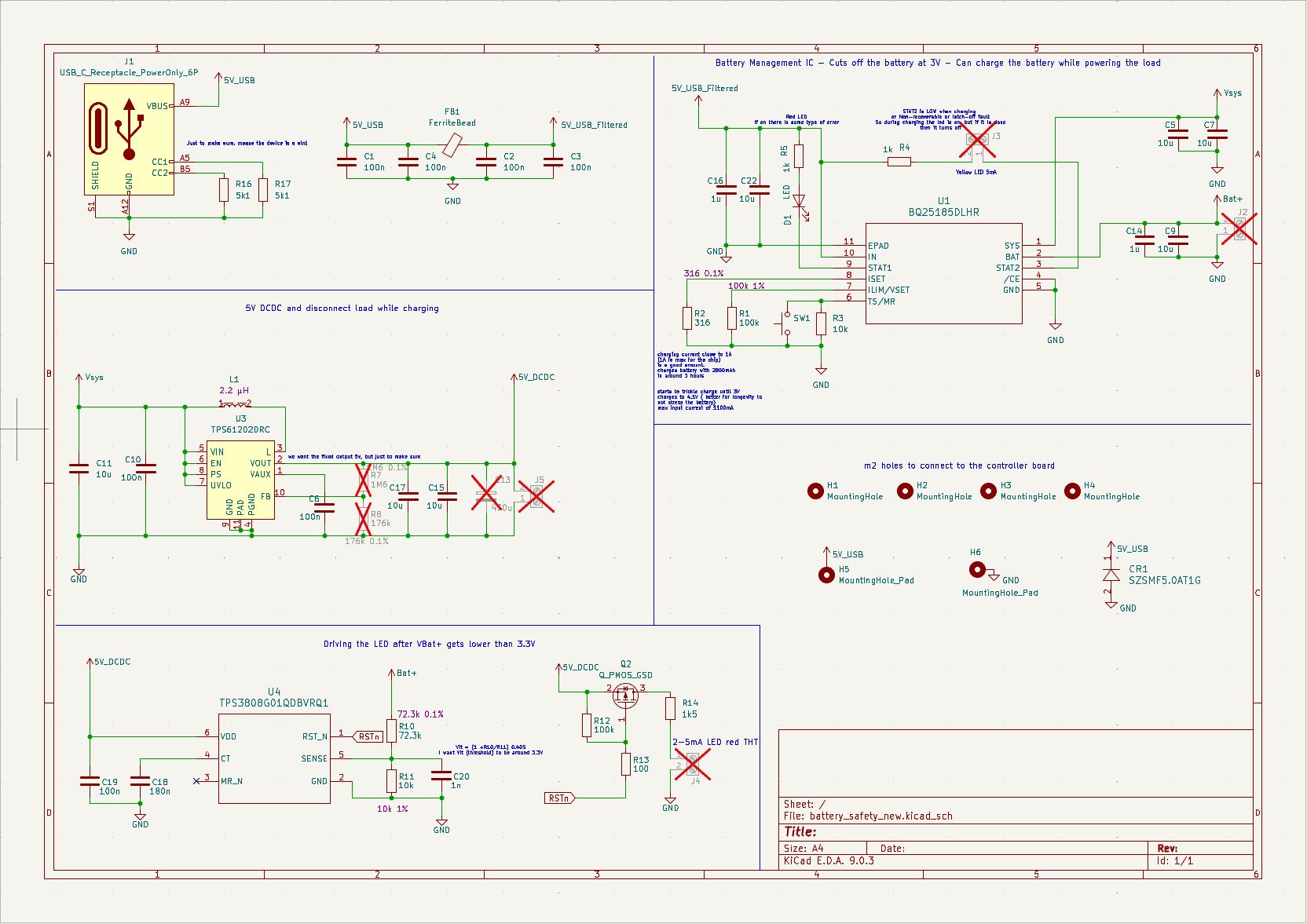The width and height of the screenshot is (1307, 924).
Task: Select capacitor C20 1n
Action: point(441,776)
